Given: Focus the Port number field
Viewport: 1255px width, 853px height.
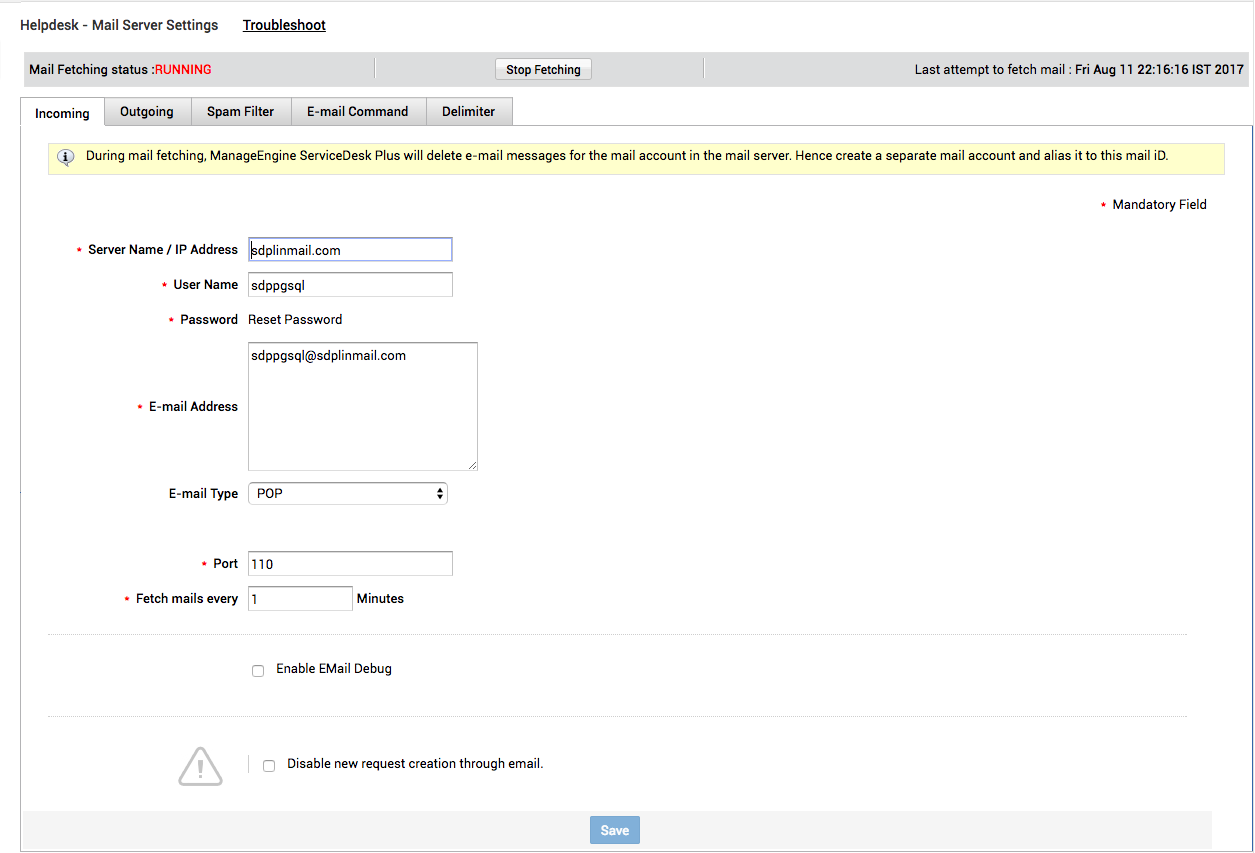Looking at the screenshot, I should pos(350,564).
